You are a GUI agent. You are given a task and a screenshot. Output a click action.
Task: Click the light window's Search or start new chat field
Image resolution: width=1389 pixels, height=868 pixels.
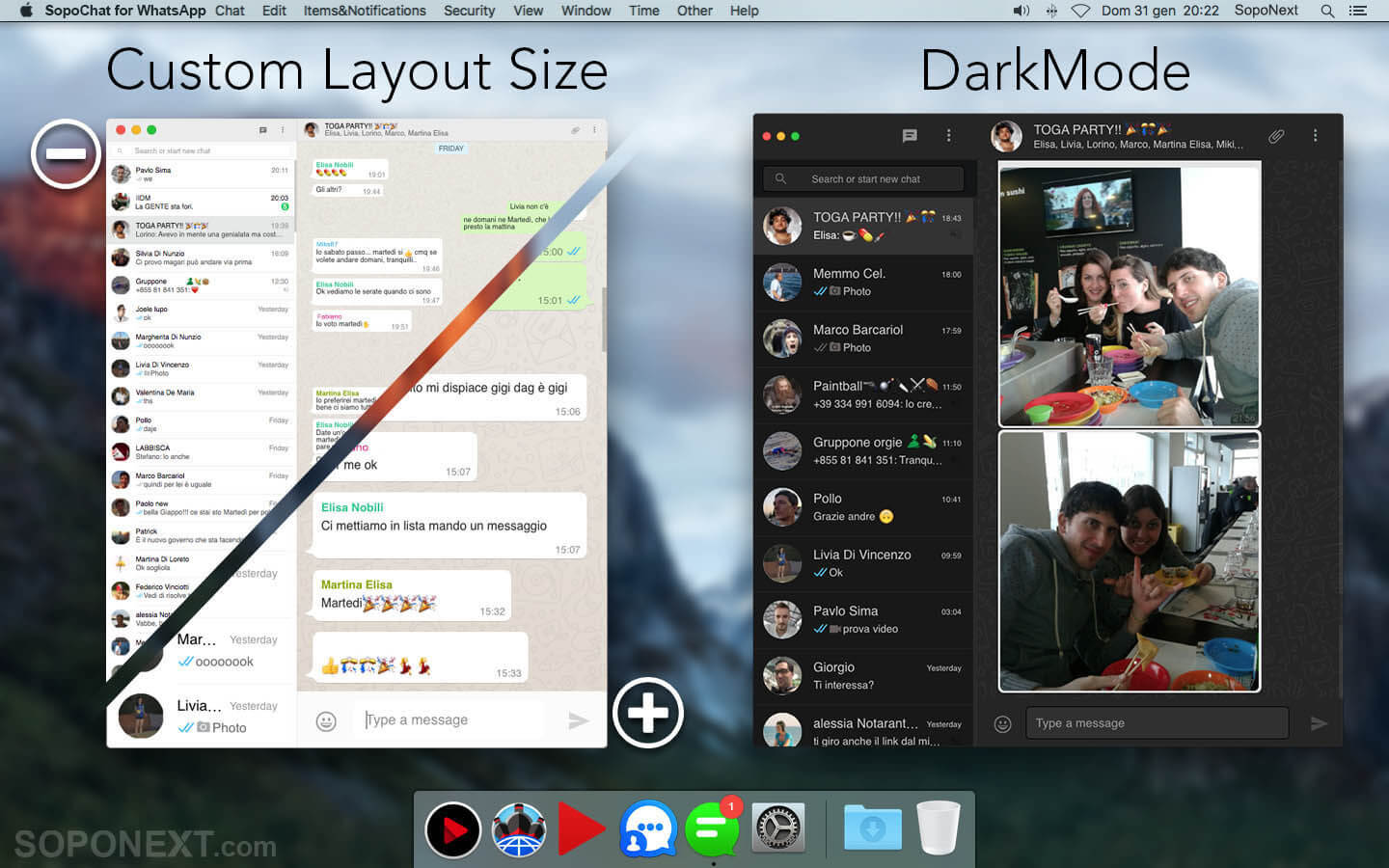click(201, 150)
